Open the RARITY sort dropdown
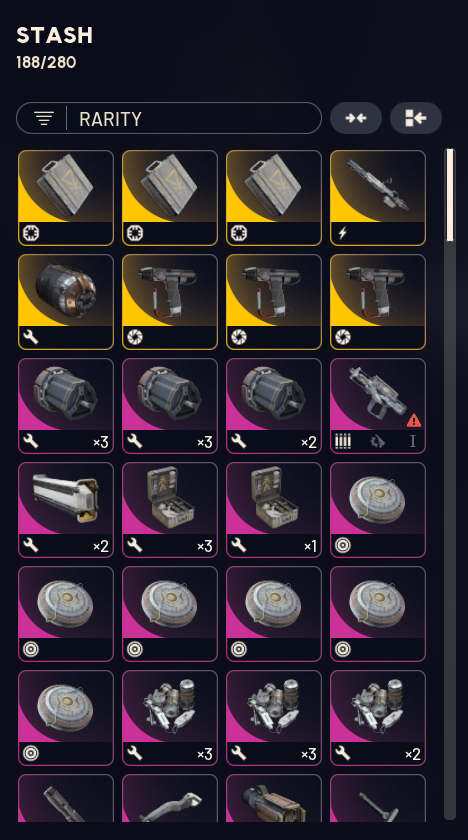 pyautogui.click(x=169, y=118)
